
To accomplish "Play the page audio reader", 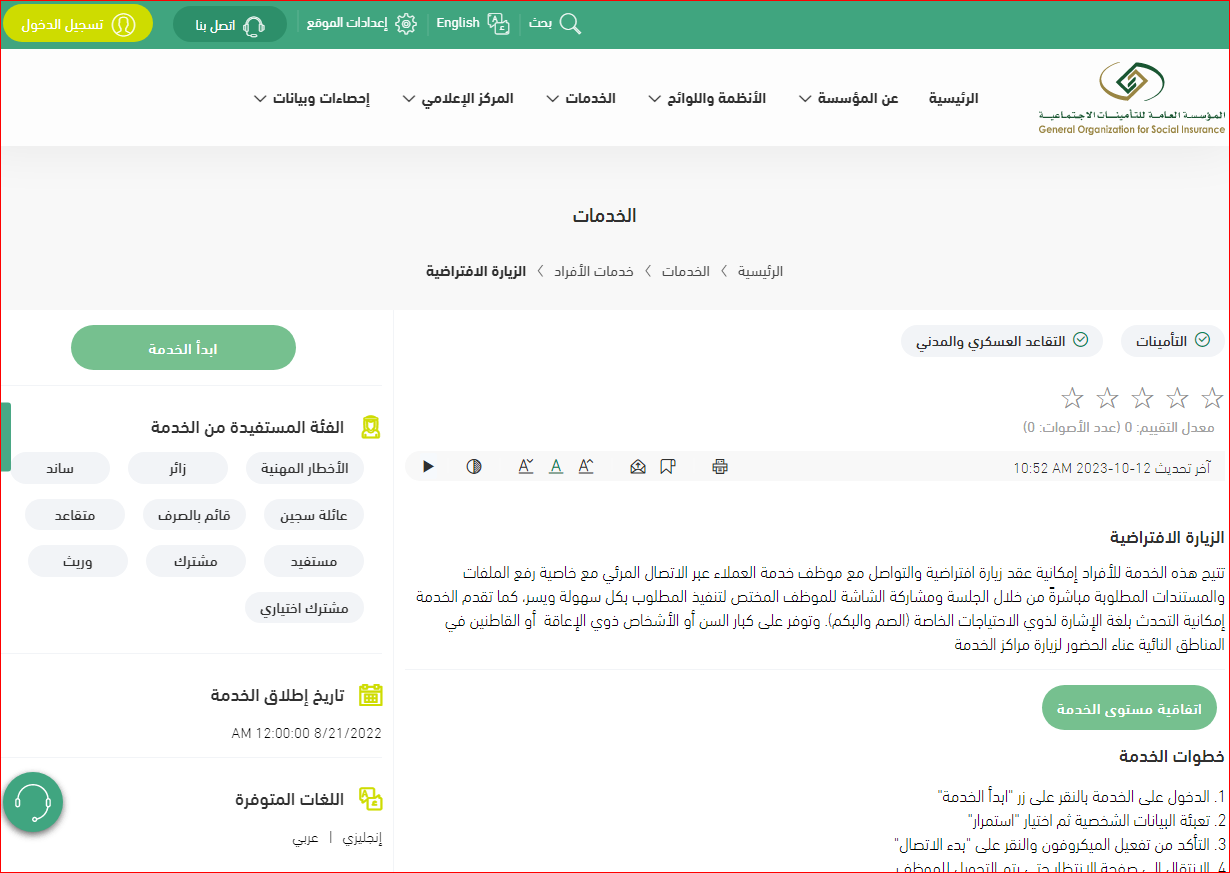I will tap(428, 466).
